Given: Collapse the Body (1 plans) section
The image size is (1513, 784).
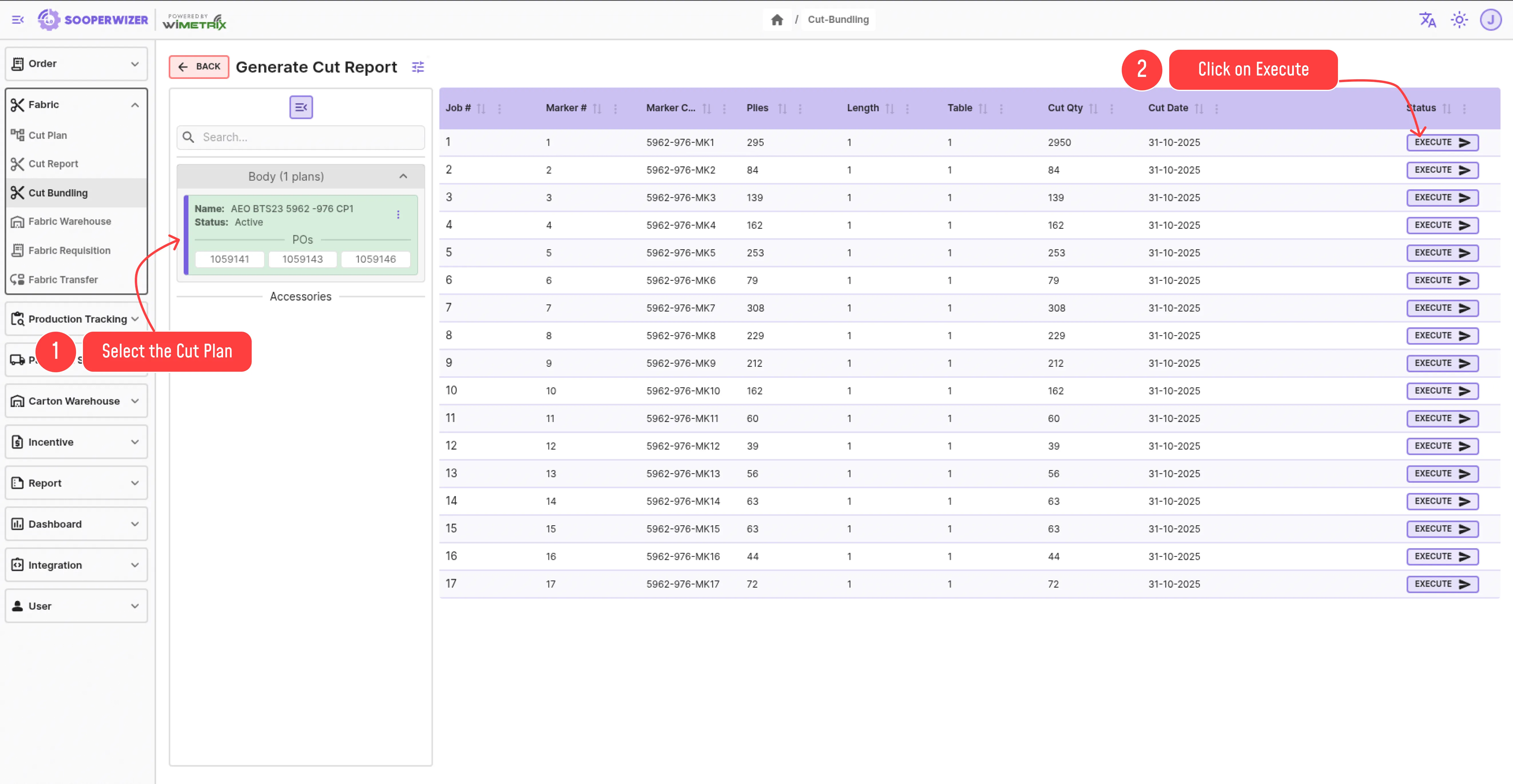Looking at the screenshot, I should [x=403, y=176].
